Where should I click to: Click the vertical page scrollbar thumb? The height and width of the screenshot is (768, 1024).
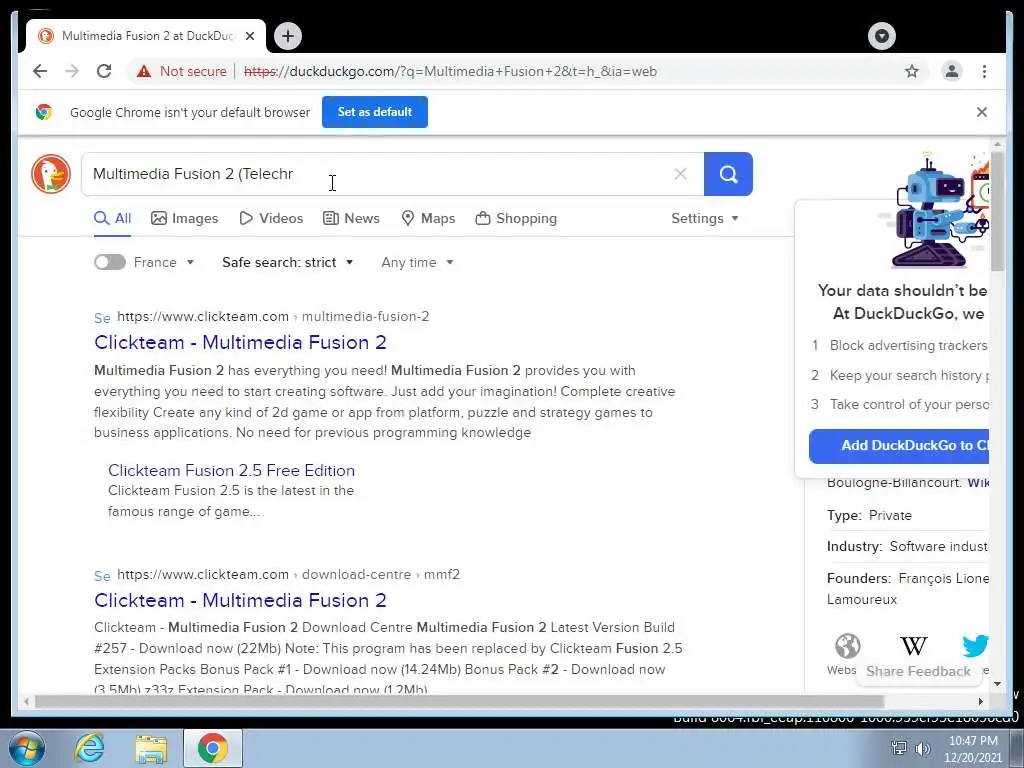pos(997,210)
